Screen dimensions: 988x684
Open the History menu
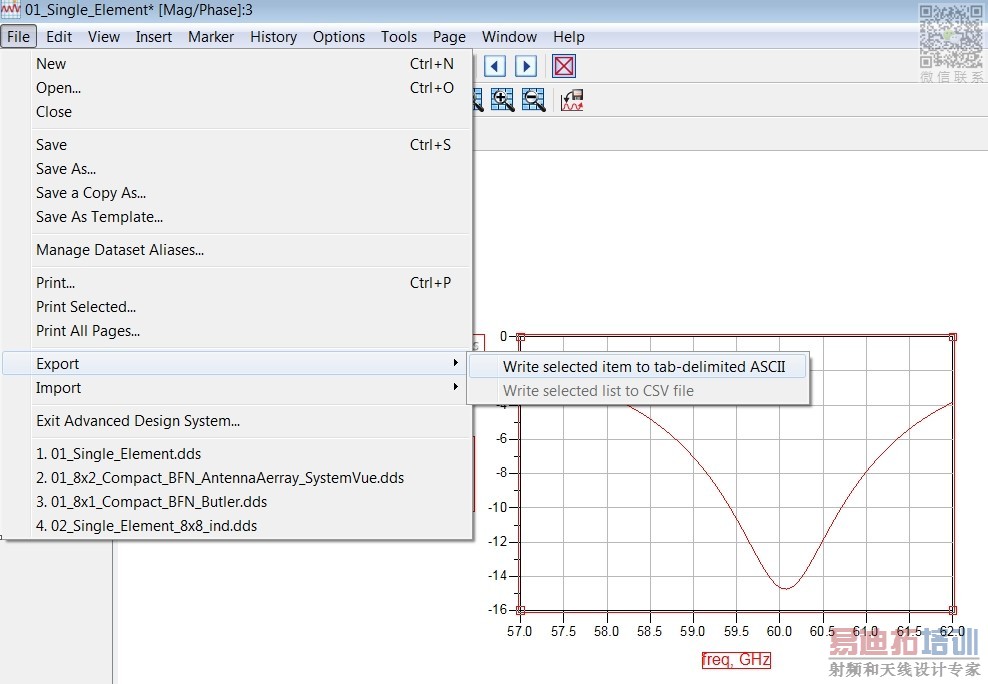click(x=273, y=37)
